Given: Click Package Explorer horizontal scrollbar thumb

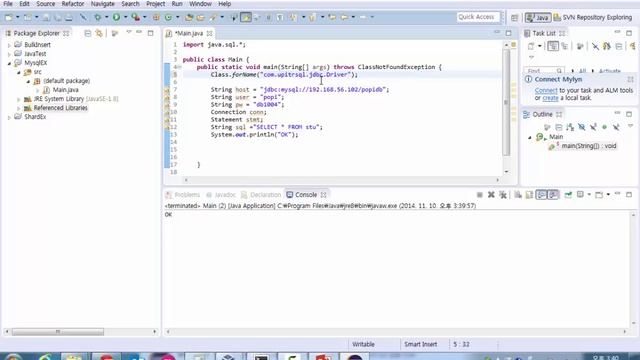Looking at the screenshot, I should tap(58, 332).
